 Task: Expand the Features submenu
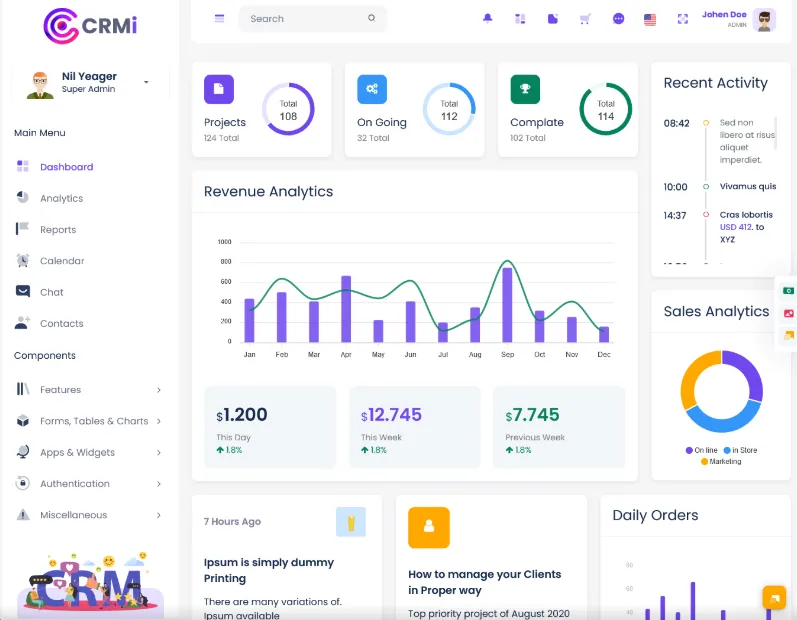89,390
